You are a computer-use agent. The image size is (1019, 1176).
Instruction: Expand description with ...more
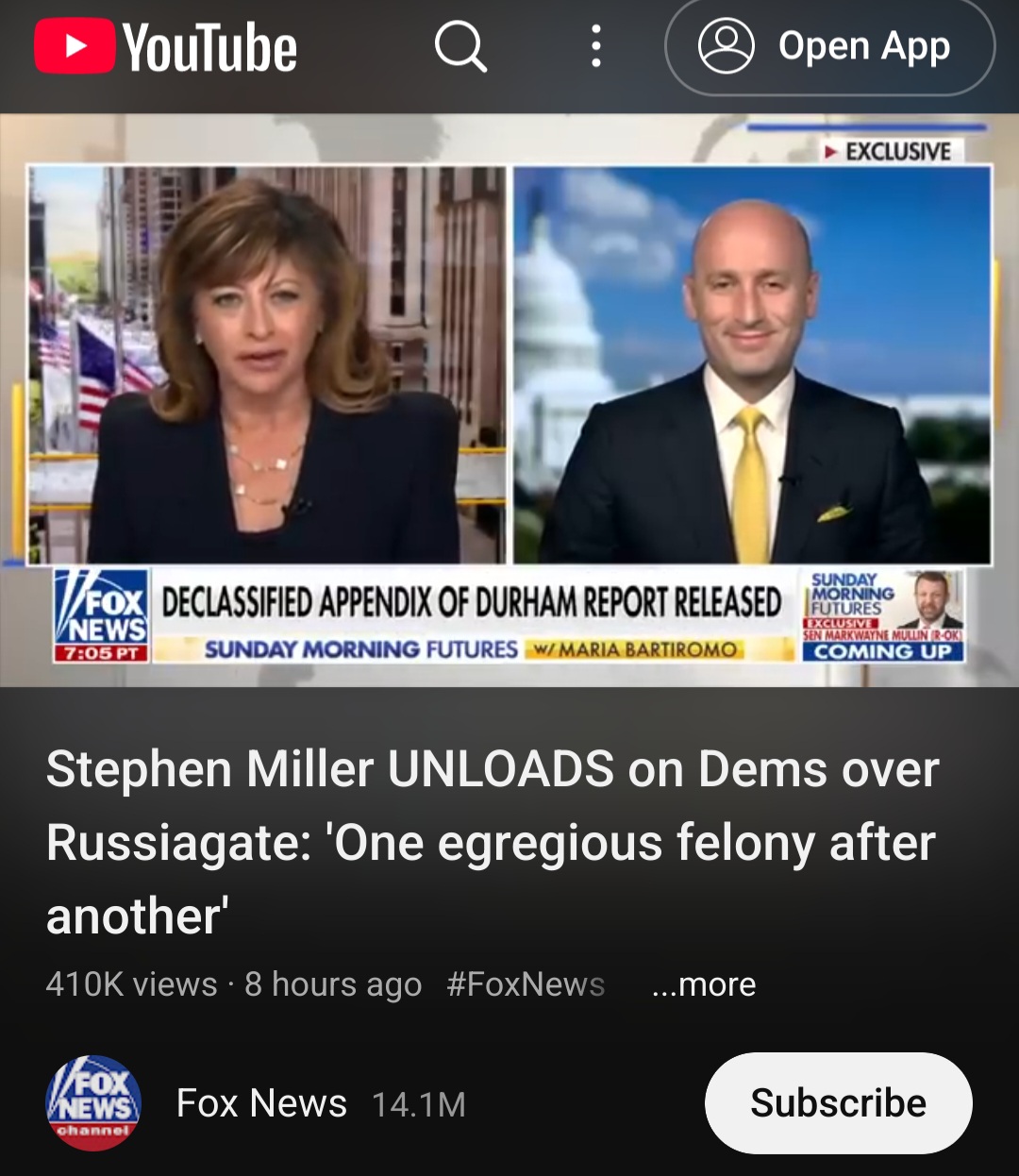coord(704,984)
